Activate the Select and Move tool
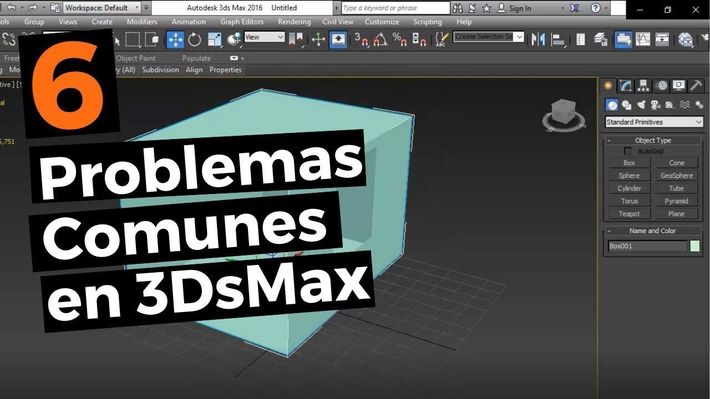The height and width of the screenshot is (399, 710). pyautogui.click(x=175, y=40)
